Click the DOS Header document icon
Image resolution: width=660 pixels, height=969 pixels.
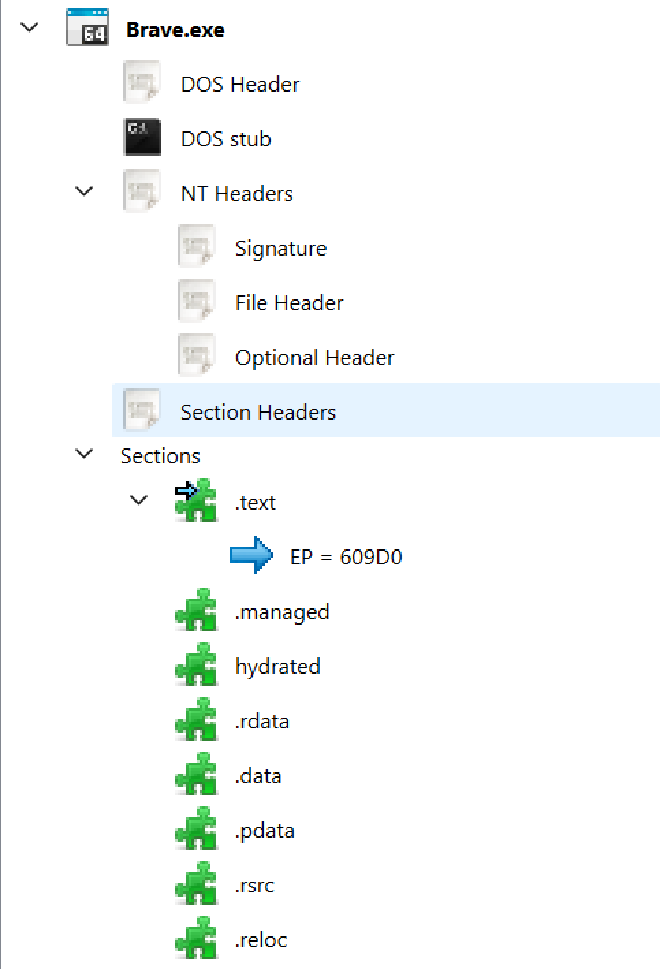tap(142, 84)
